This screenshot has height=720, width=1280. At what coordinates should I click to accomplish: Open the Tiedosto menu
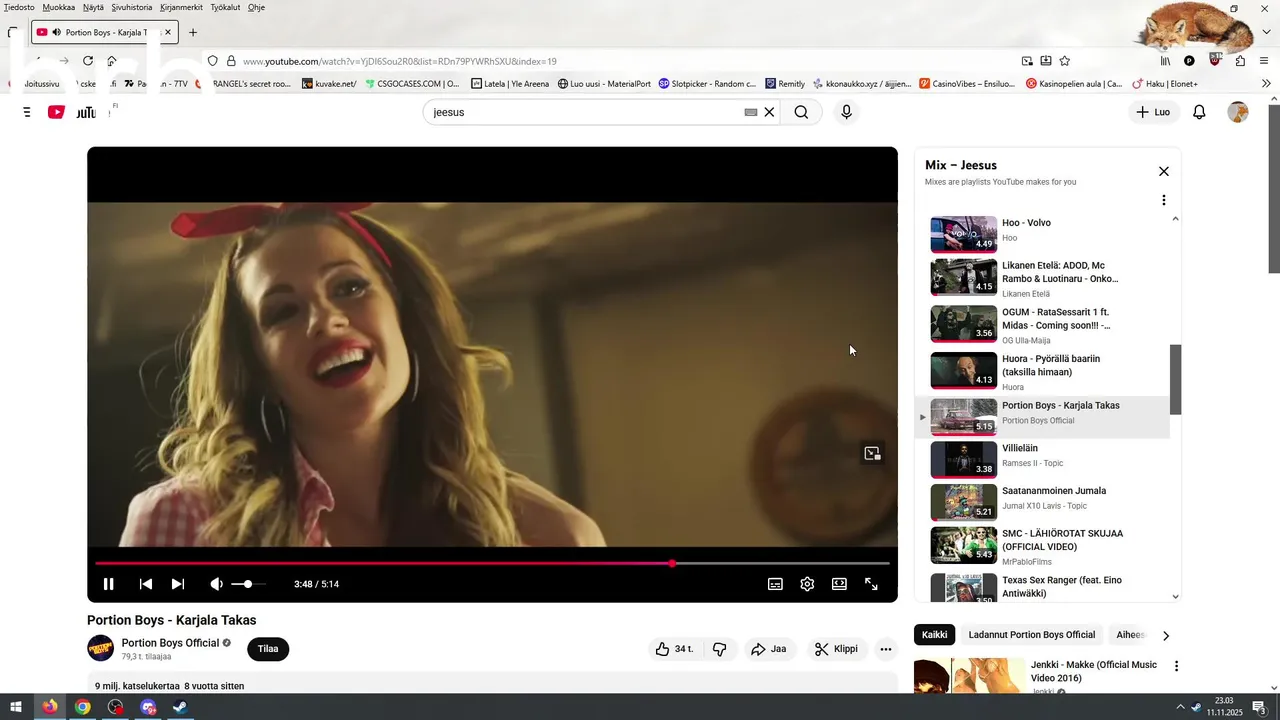pyautogui.click(x=19, y=7)
